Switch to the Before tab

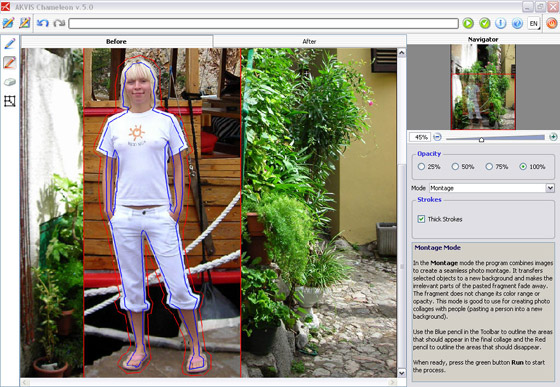pos(116,41)
